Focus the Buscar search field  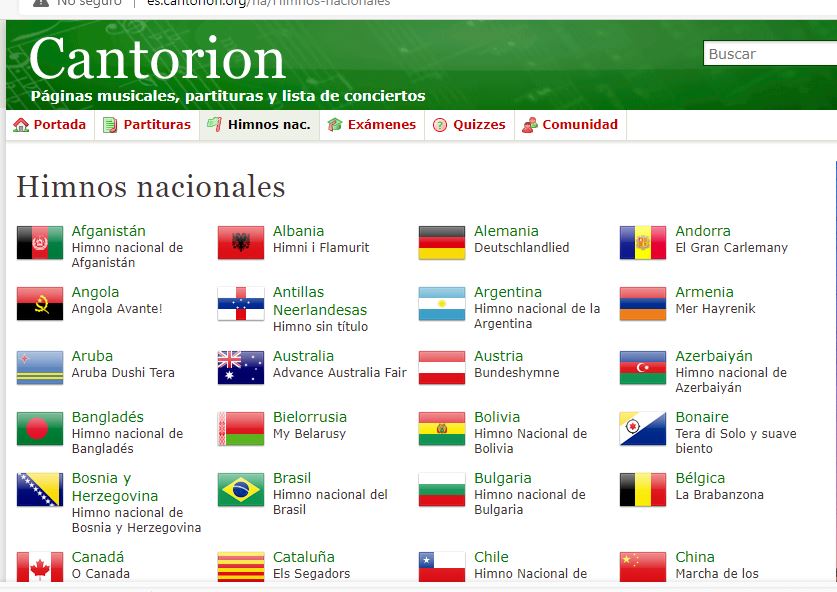(x=770, y=53)
